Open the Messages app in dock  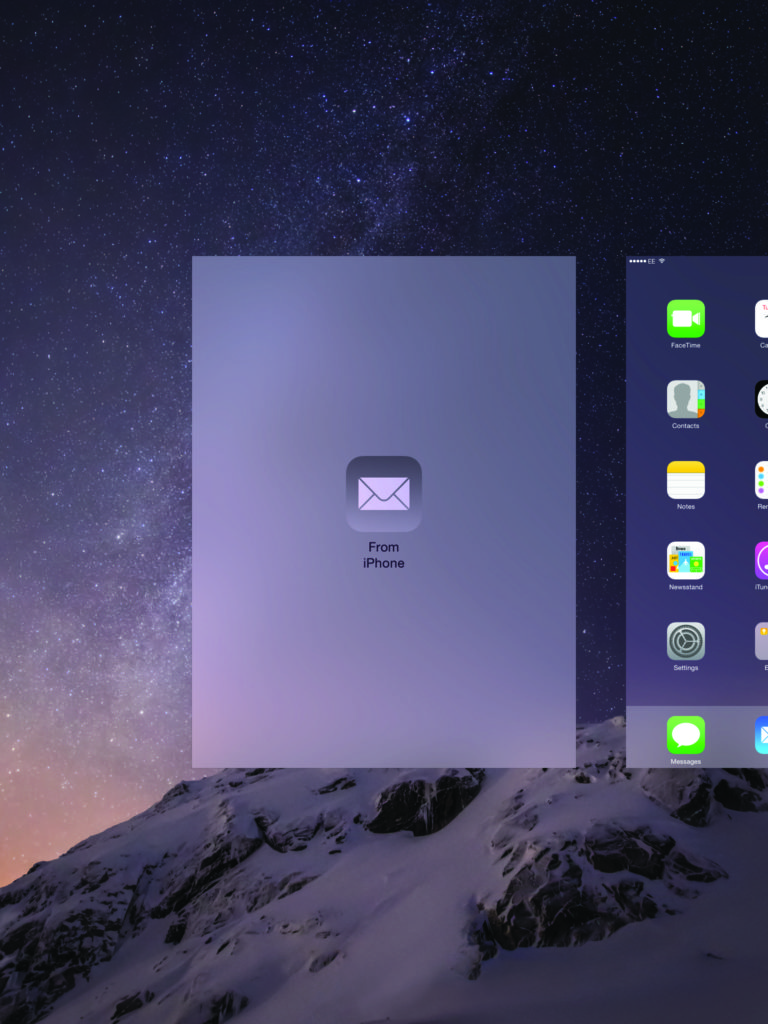point(686,735)
